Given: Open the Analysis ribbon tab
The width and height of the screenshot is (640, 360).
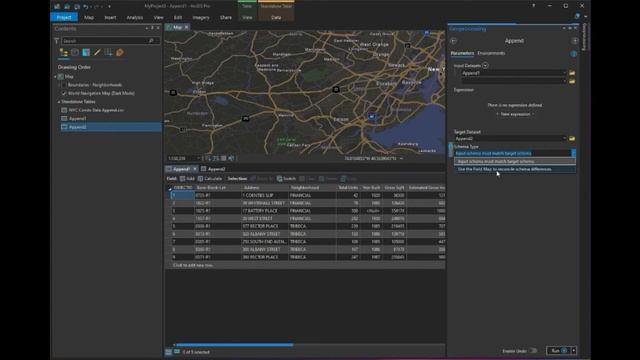Looking at the screenshot, I should [x=135, y=18].
